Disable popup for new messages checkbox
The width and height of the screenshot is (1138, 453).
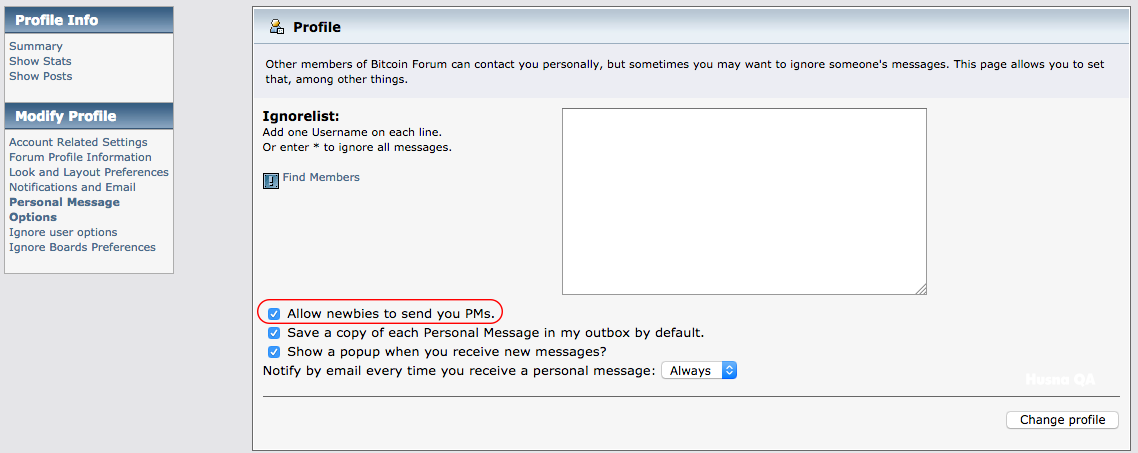click(x=274, y=352)
